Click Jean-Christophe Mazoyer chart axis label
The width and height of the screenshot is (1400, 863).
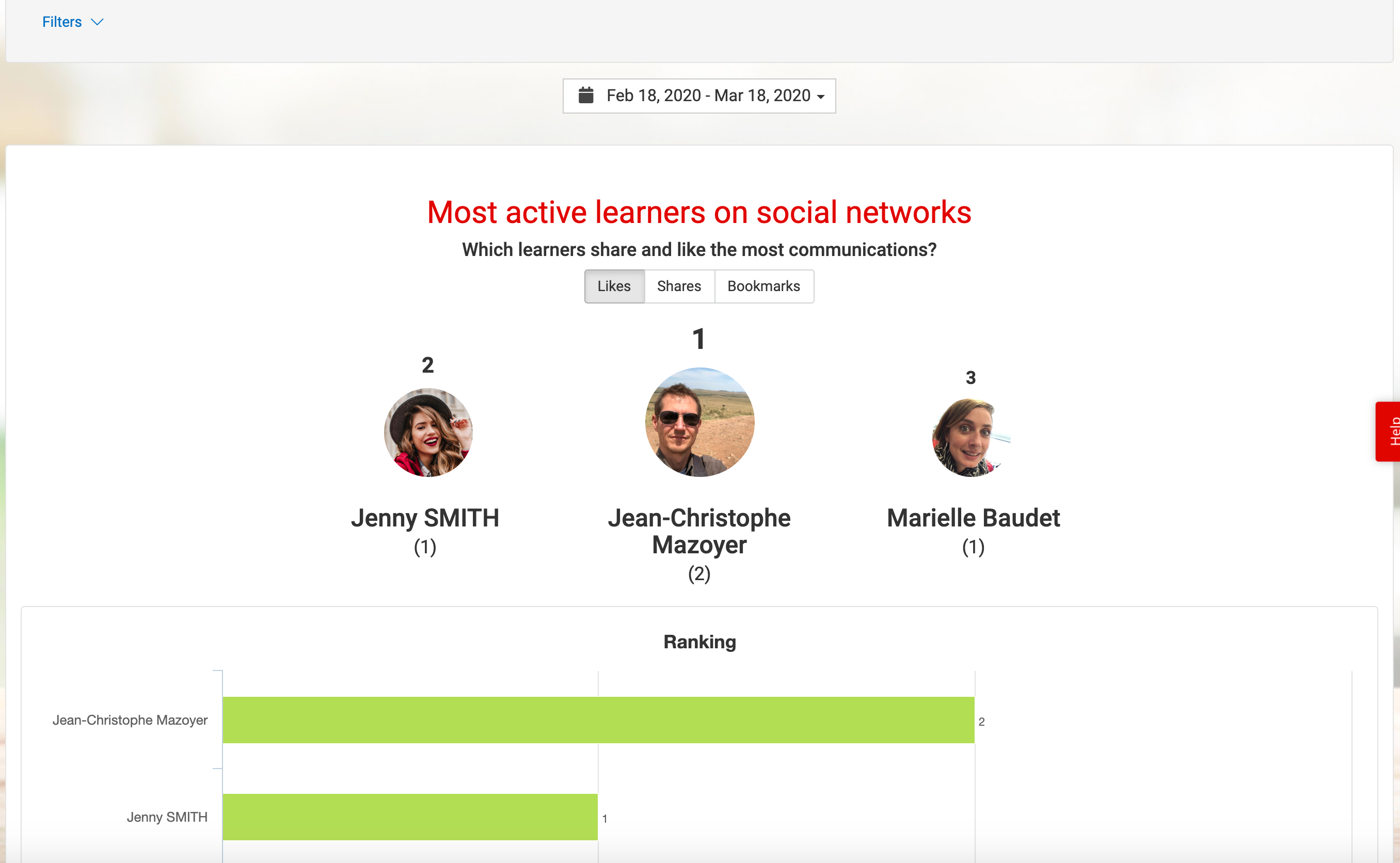click(130, 721)
